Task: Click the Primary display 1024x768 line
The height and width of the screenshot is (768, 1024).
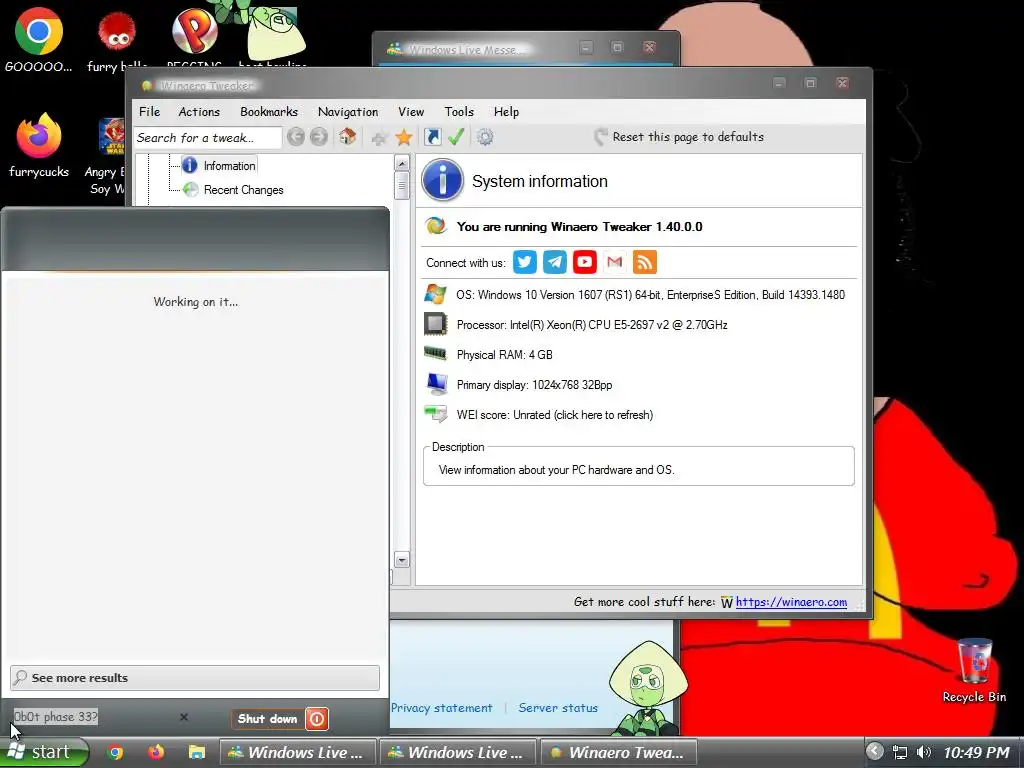Action: coord(534,385)
